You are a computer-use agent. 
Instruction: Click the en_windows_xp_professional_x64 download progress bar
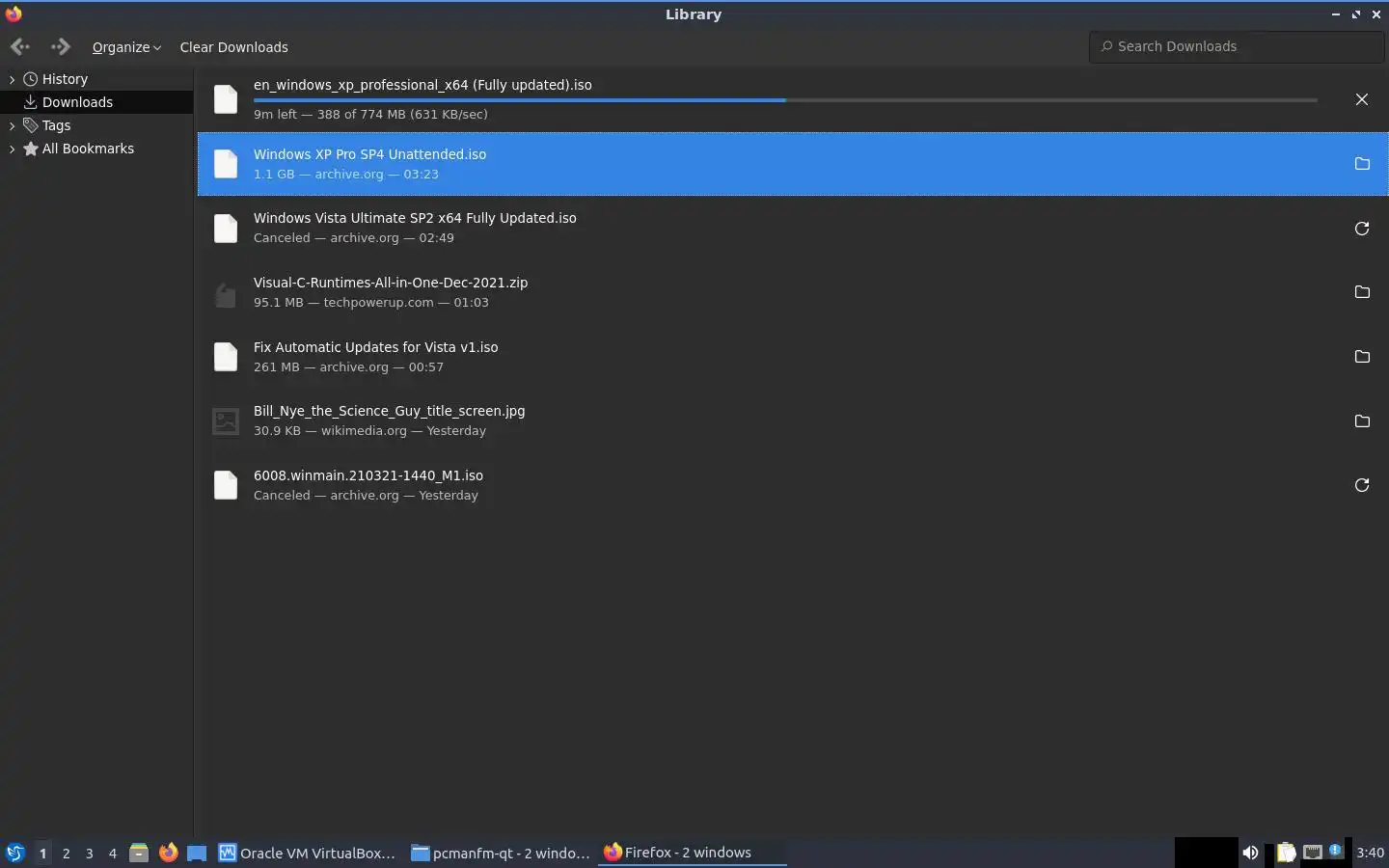click(785, 99)
